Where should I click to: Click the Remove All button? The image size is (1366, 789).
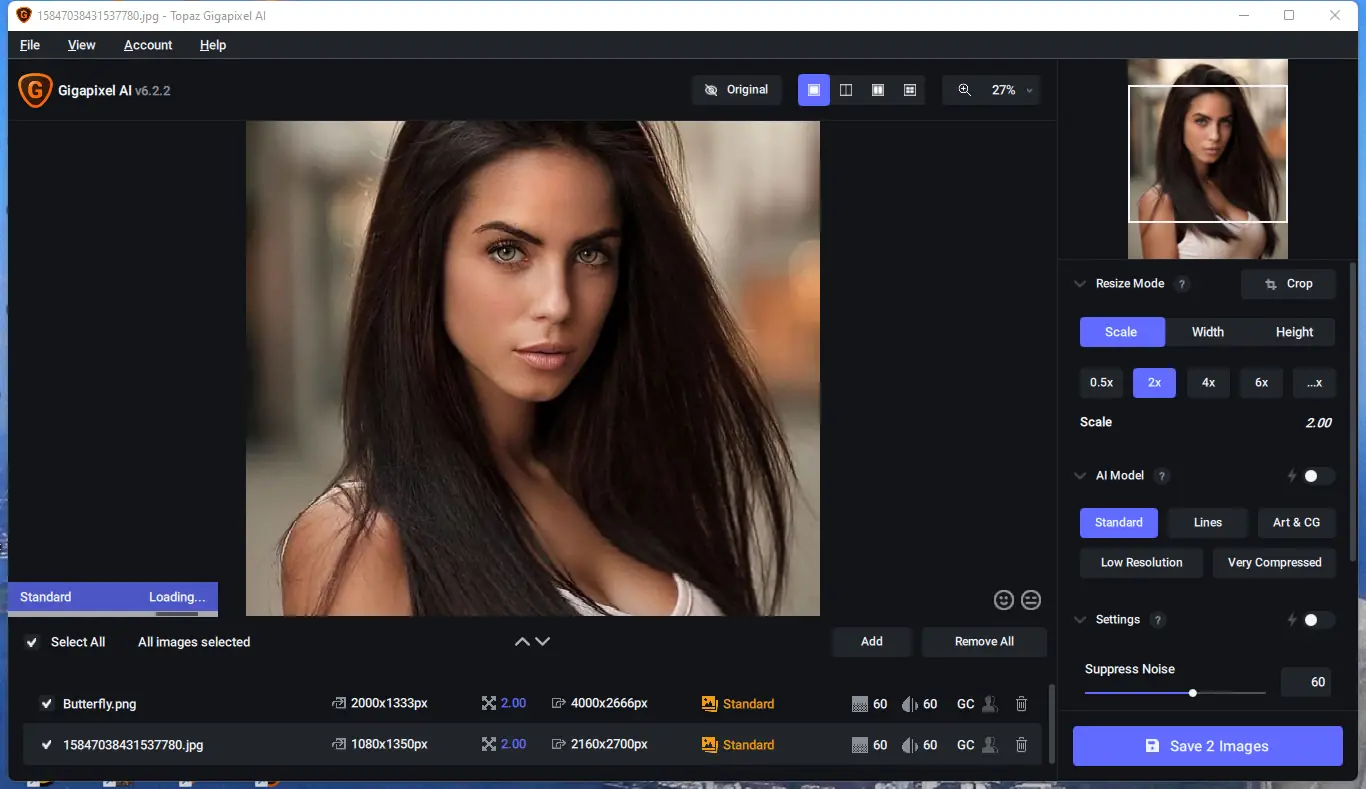click(x=984, y=642)
